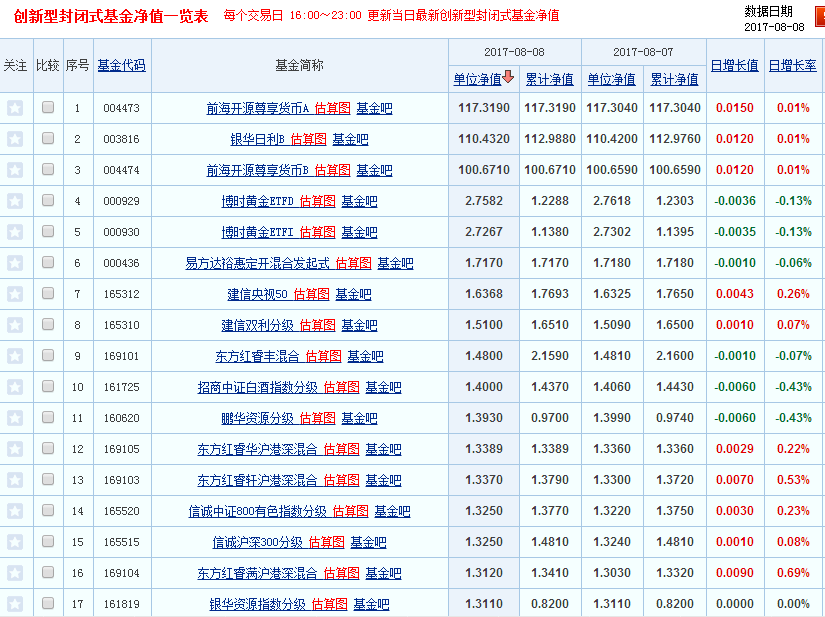The image size is (825, 617).
Task: Check compare box for fund 004474
Action: point(48,169)
